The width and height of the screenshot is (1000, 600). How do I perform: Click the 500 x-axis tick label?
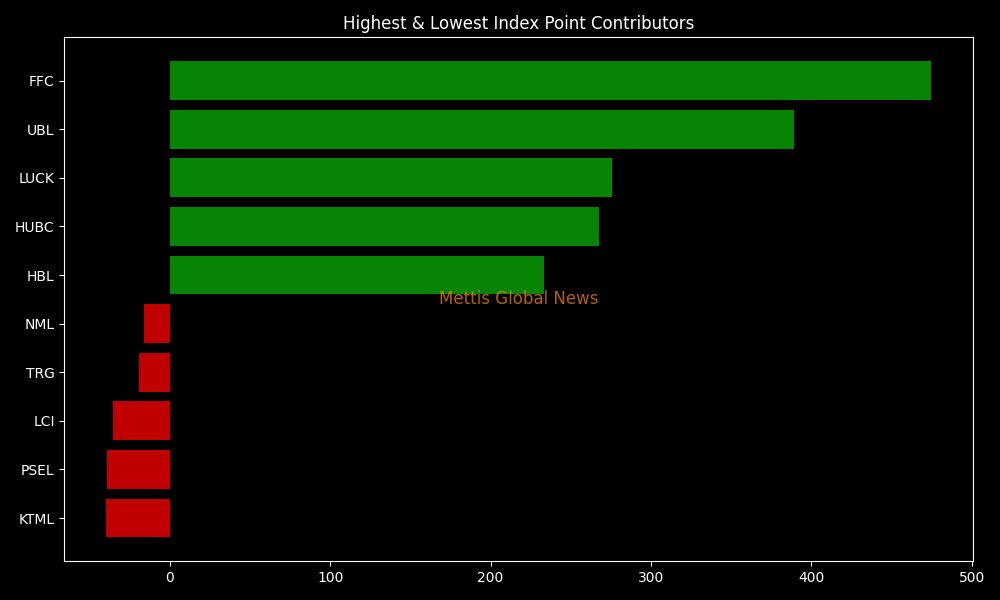971,578
